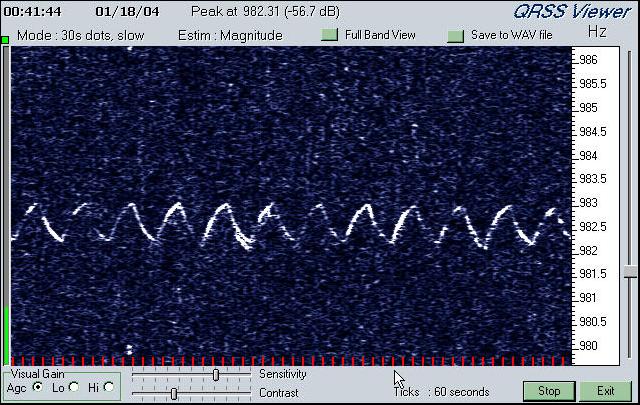640x405 pixels.
Task: Click the Sensitivity label
Action: point(282,374)
